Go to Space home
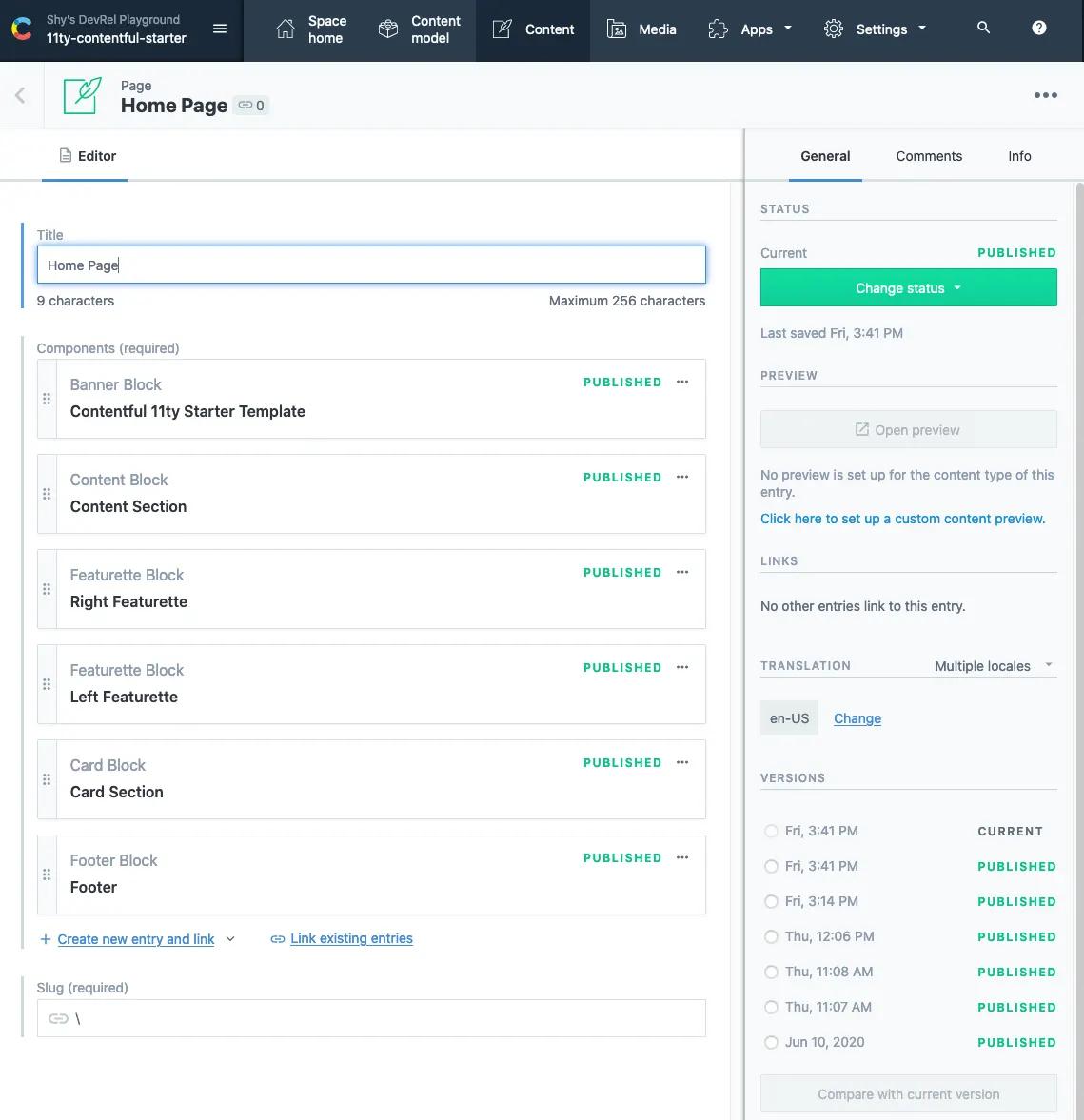Viewport: 1084px width, 1120px height. (x=311, y=29)
